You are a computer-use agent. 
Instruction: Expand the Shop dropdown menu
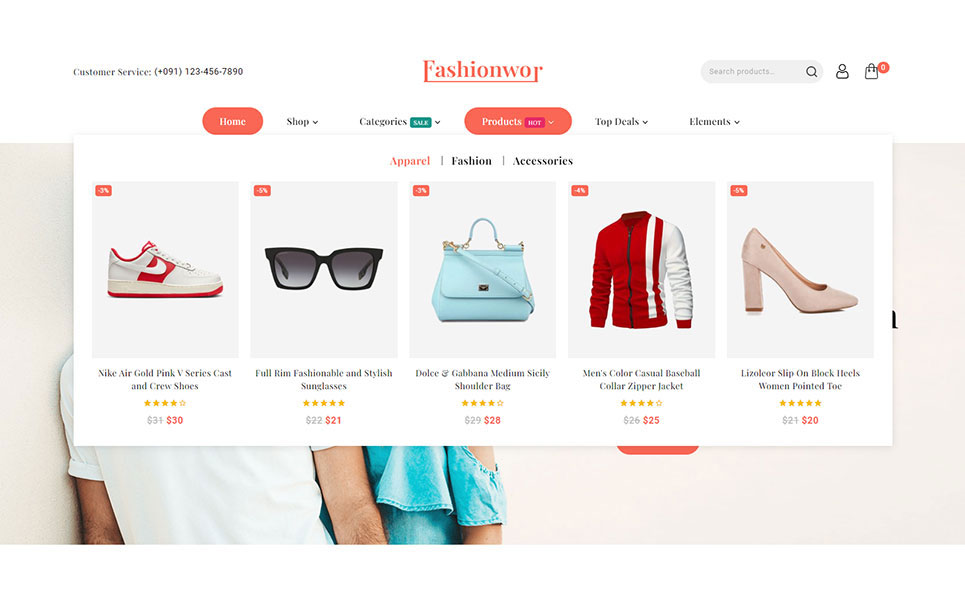(x=302, y=122)
